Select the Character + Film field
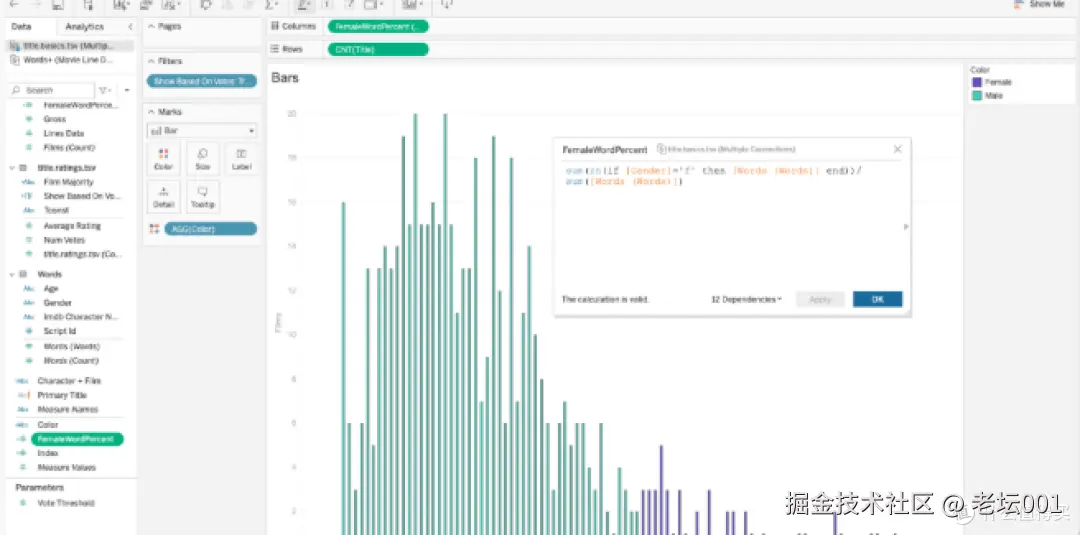Viewport: 1080px width, 535px height. tap(69, 381)
